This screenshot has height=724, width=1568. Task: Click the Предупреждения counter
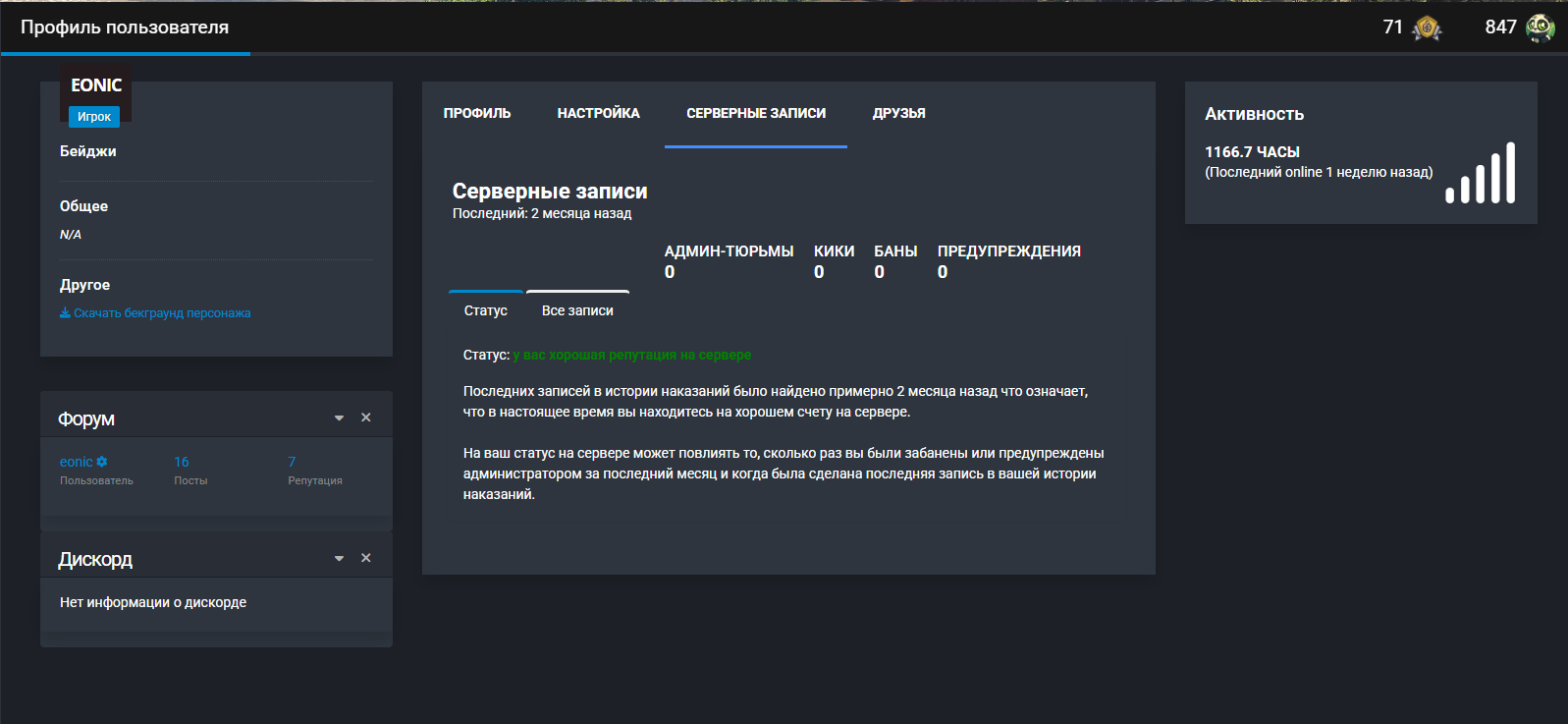point(1009,261)
